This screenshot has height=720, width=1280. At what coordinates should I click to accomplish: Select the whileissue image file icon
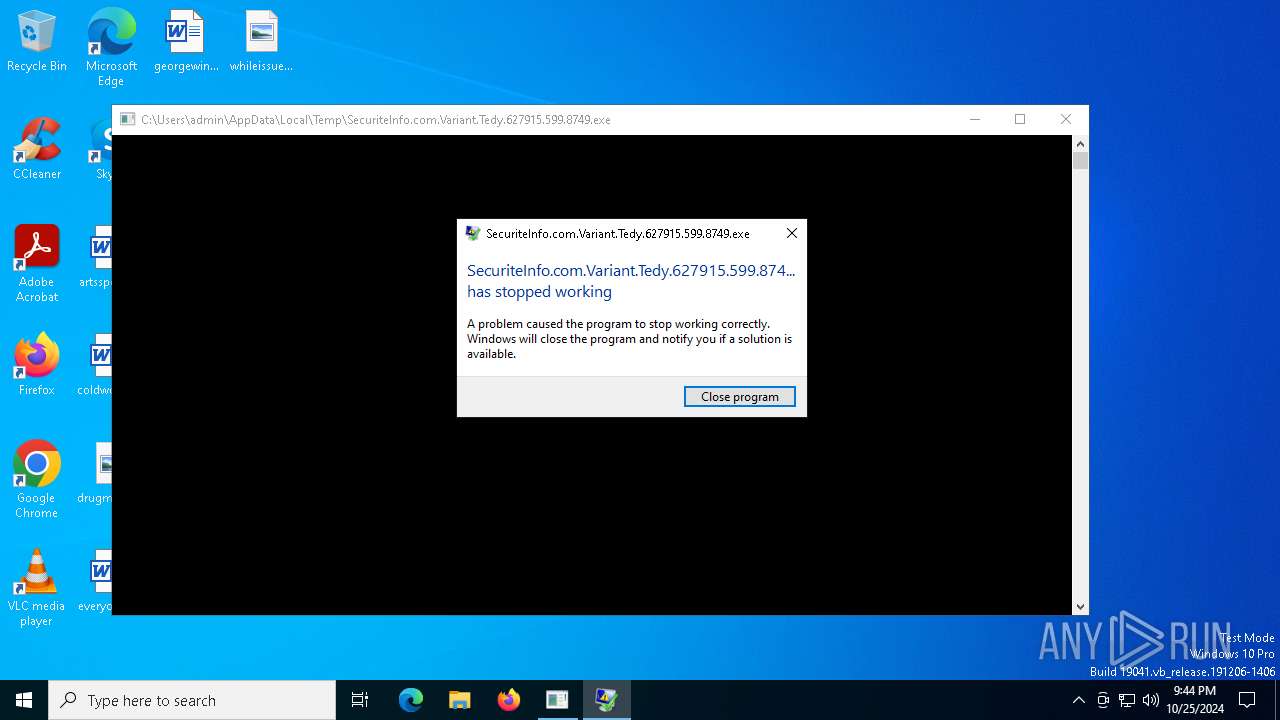[261, 42]
